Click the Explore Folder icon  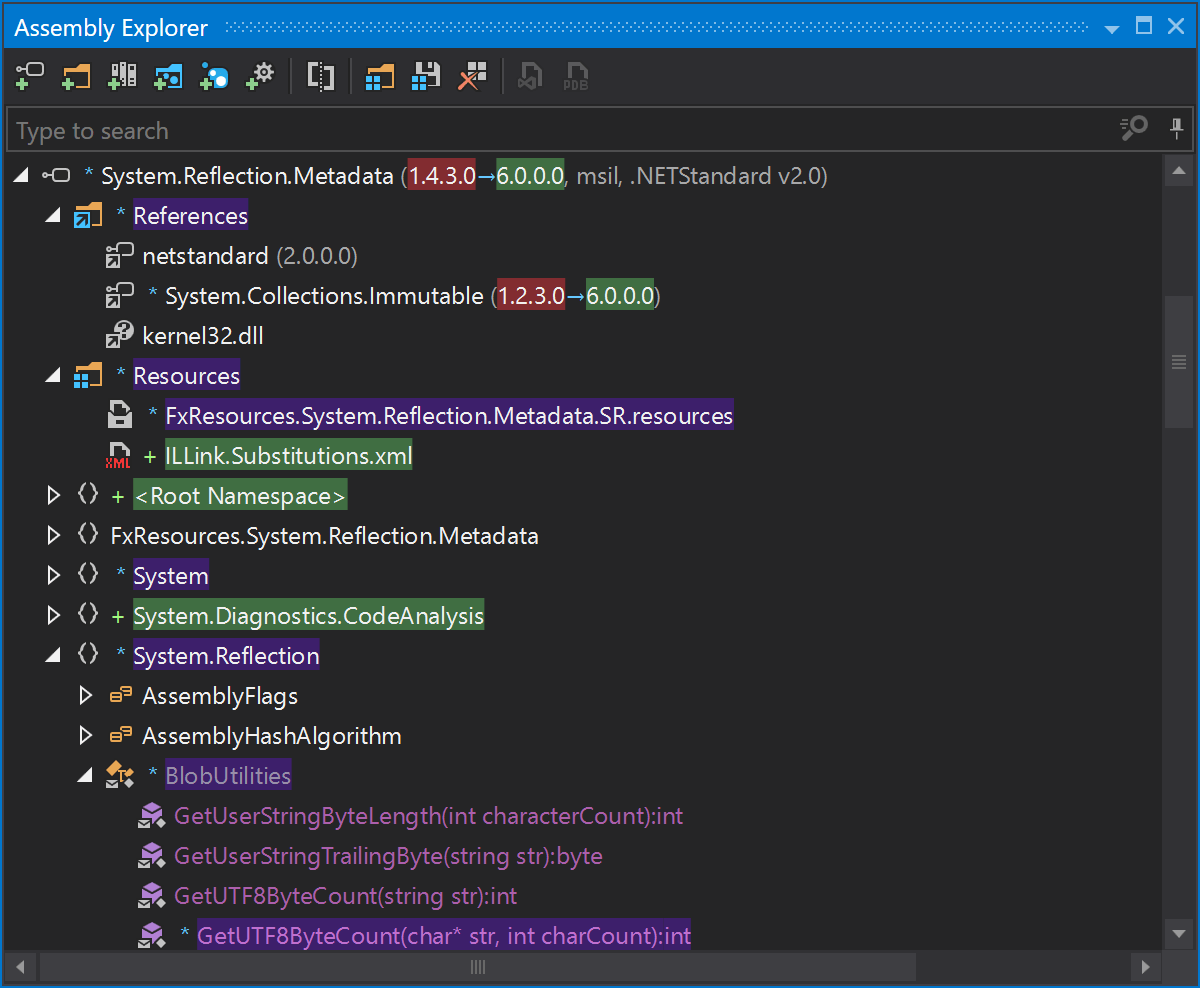[75, 76]
